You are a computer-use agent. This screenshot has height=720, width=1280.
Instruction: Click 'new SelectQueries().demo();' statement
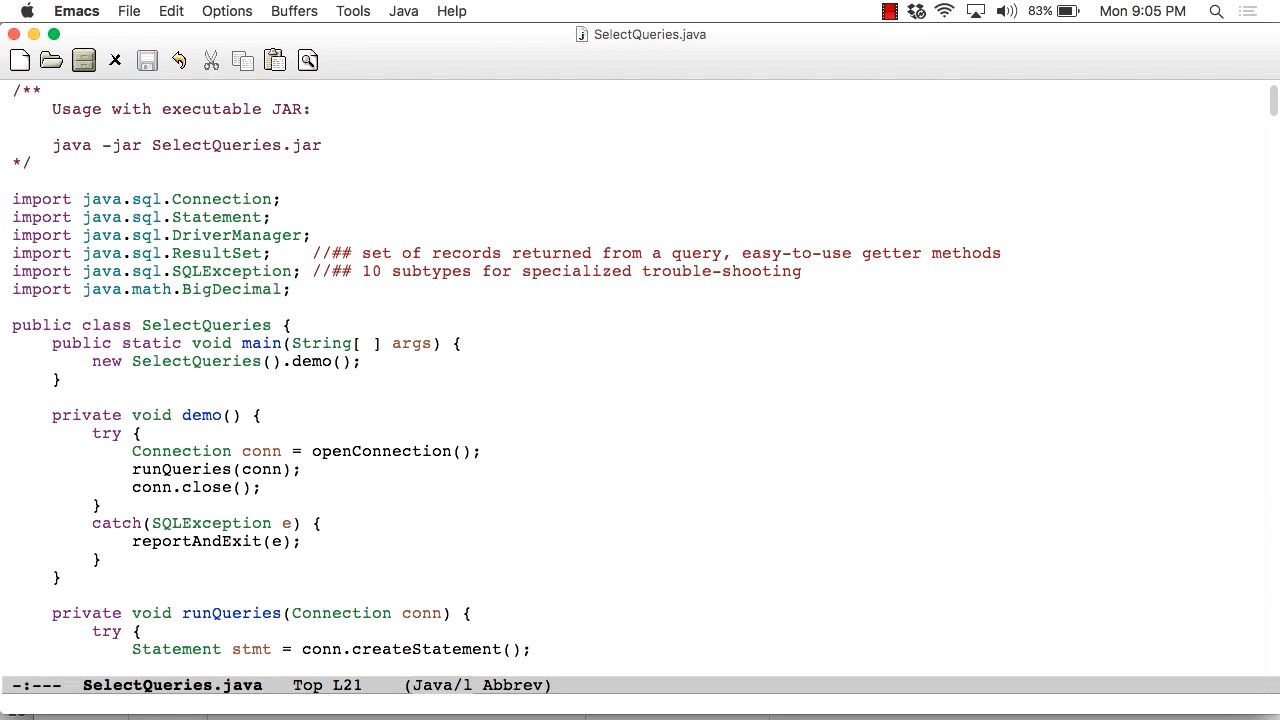click(x=226, y=361)
